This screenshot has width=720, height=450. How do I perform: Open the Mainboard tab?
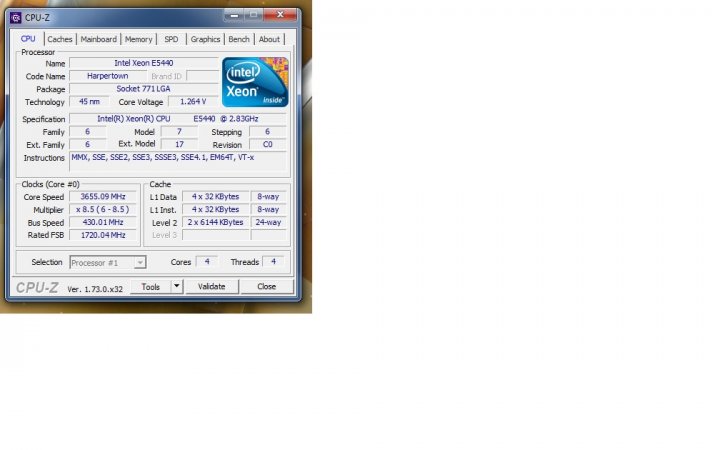(x=98, y=39)
